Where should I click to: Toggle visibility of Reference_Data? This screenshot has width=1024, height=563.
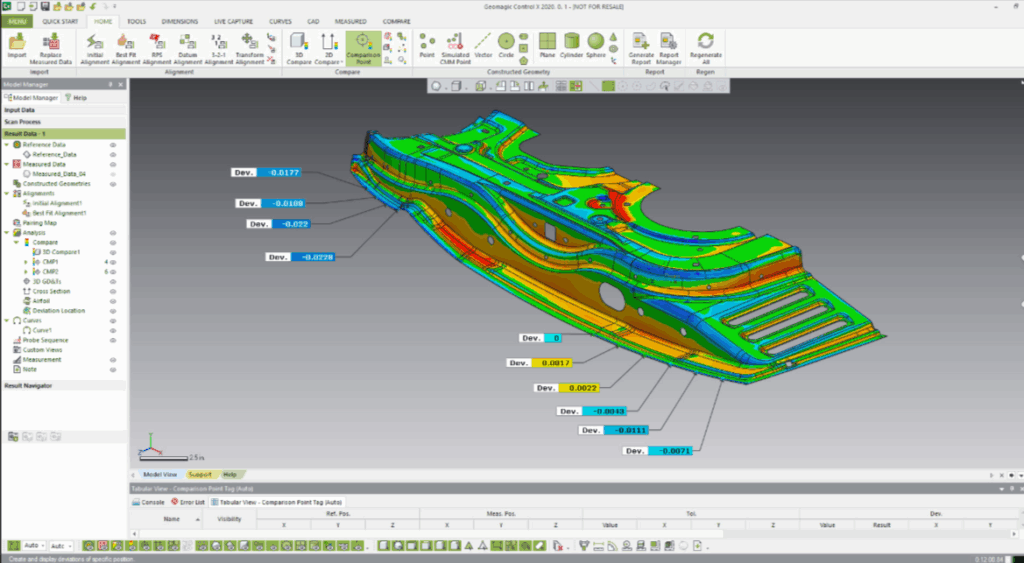tap(113, 155)
